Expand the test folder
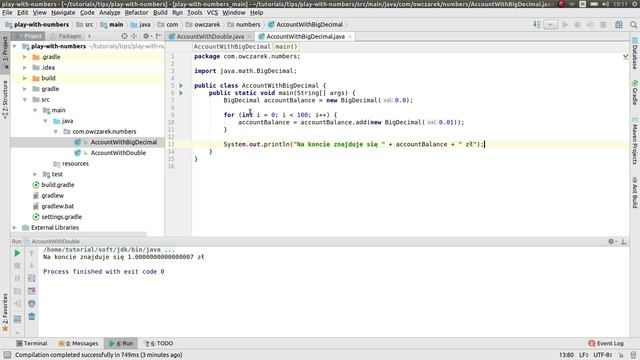The height and width of the screenshot is (360, 640). coord(35,174)
